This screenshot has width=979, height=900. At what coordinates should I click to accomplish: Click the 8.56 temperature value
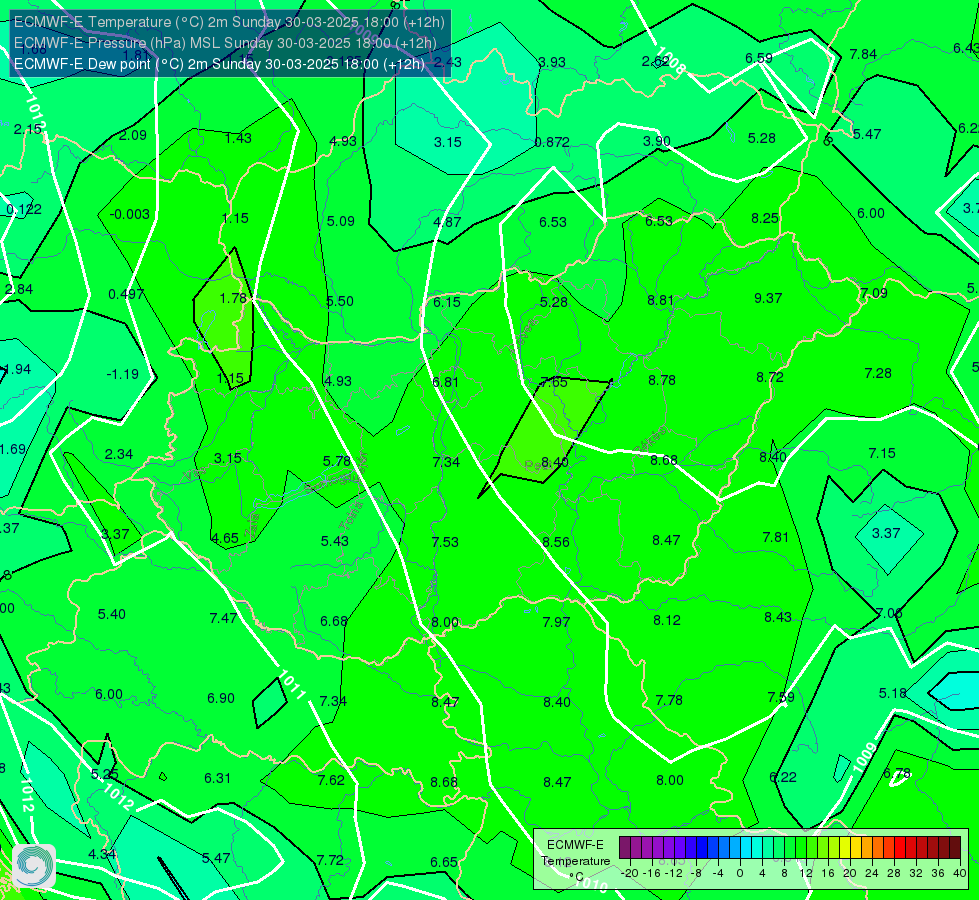pos(556,541)
